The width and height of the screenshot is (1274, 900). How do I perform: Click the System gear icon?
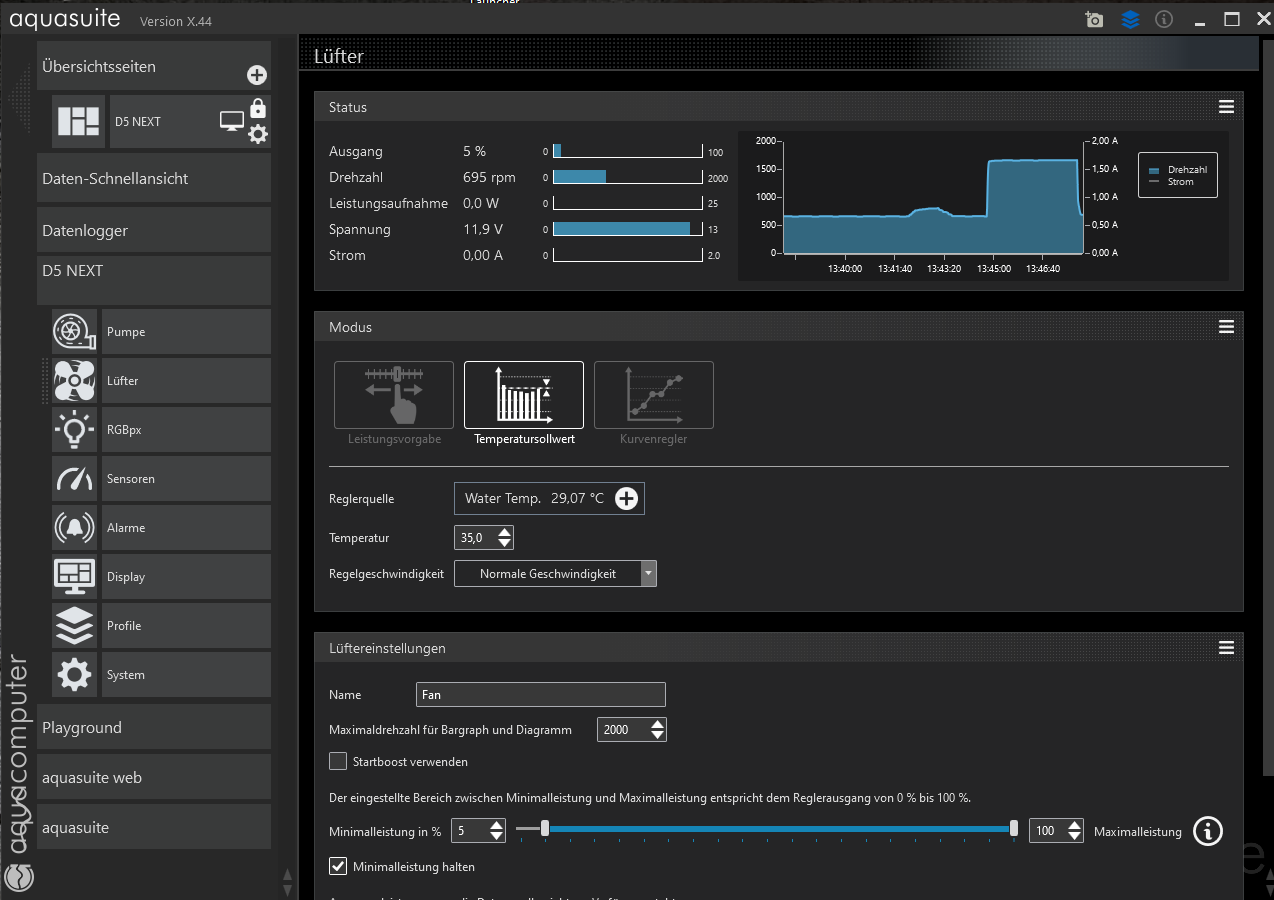point(74,675)
